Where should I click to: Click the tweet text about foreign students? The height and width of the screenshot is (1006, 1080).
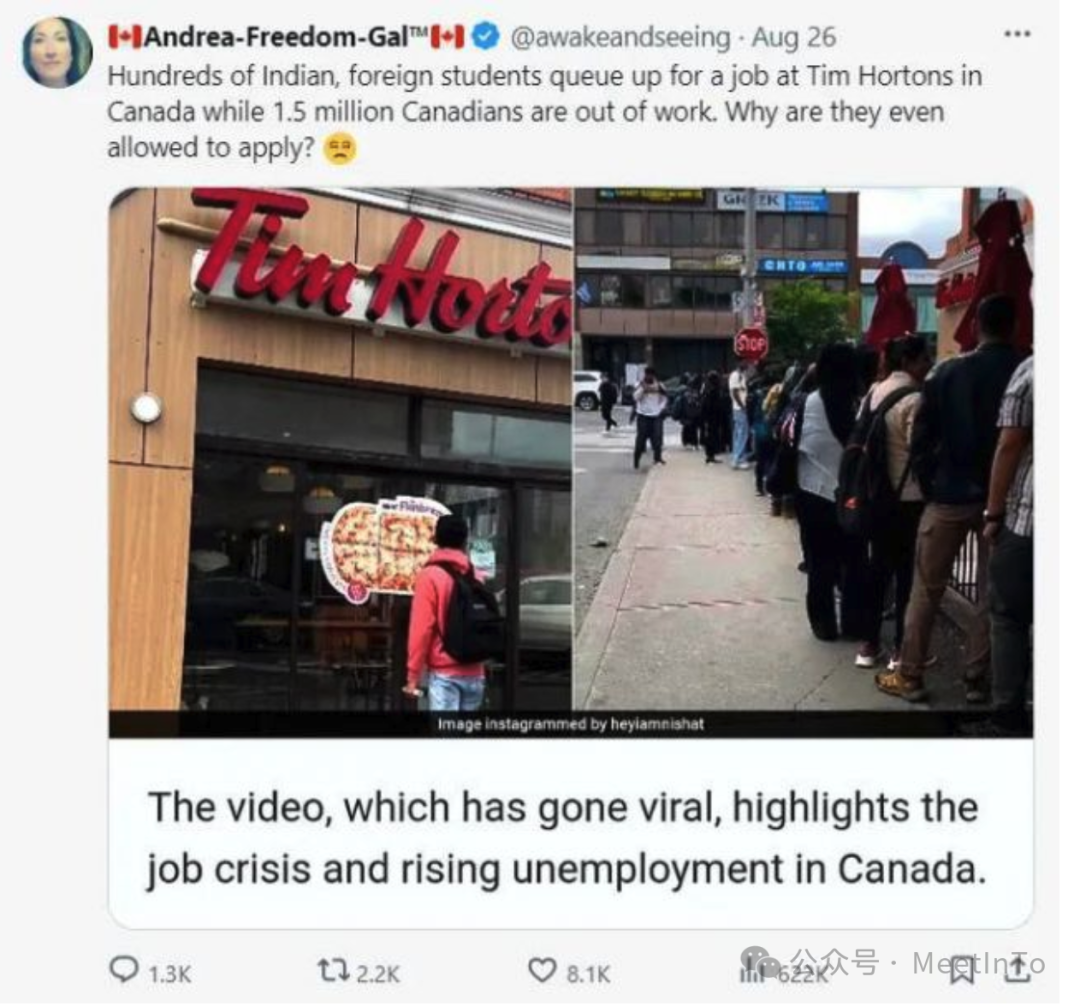tap(544, 112)
